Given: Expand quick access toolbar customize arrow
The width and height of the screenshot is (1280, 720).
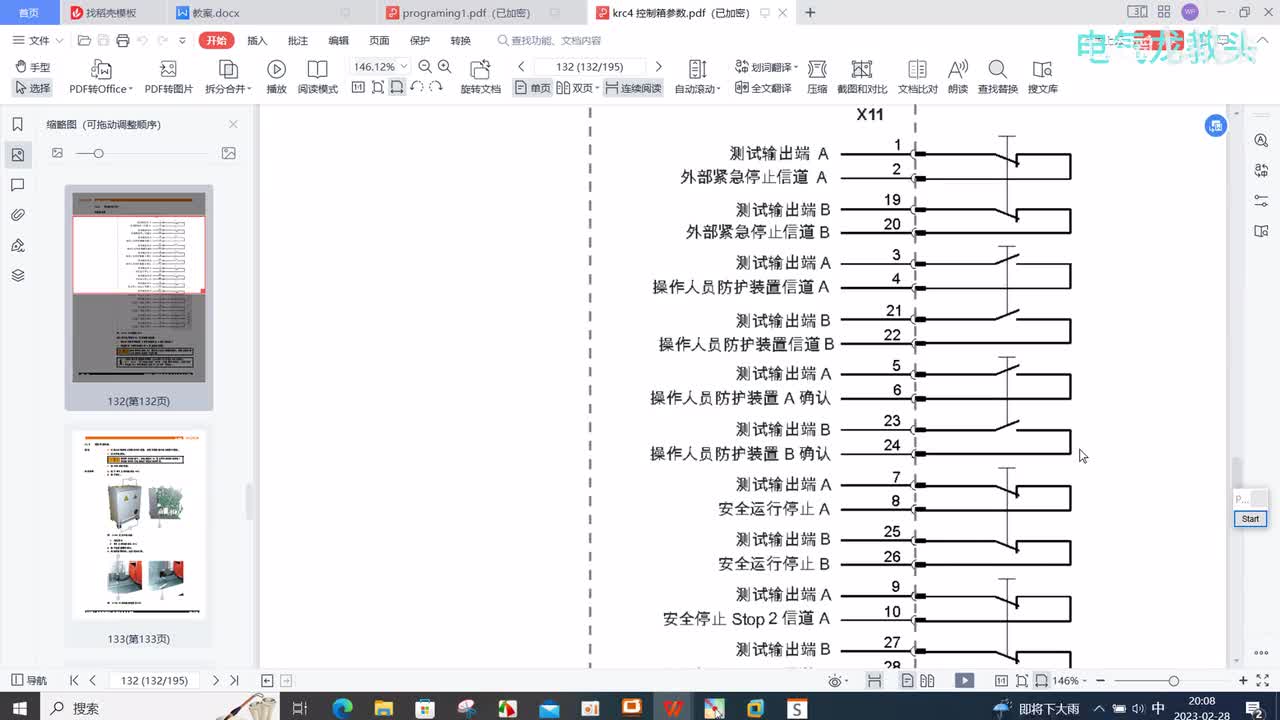Looking at the screenshot, I should tap(182, 41).
